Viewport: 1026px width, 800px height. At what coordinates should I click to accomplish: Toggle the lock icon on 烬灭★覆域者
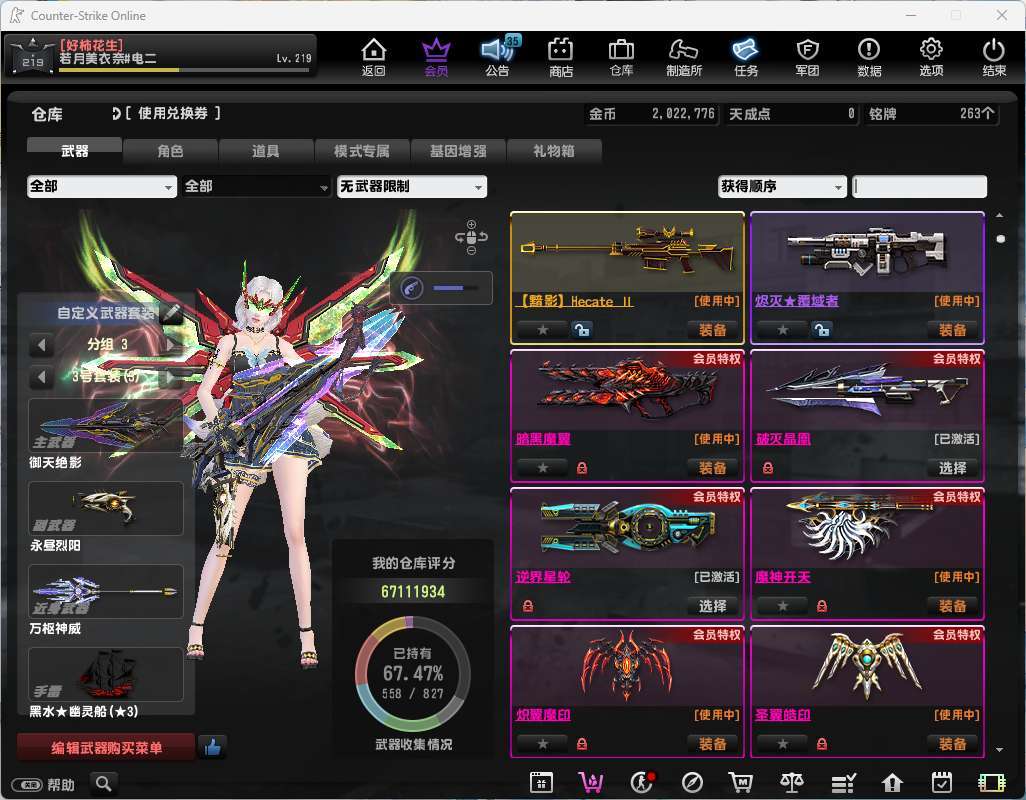(821, 330)
